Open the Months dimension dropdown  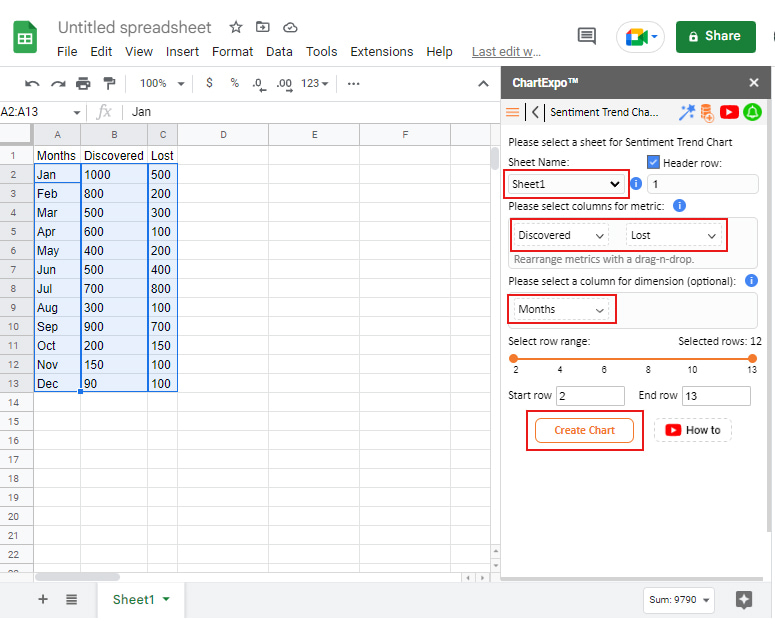561,309
